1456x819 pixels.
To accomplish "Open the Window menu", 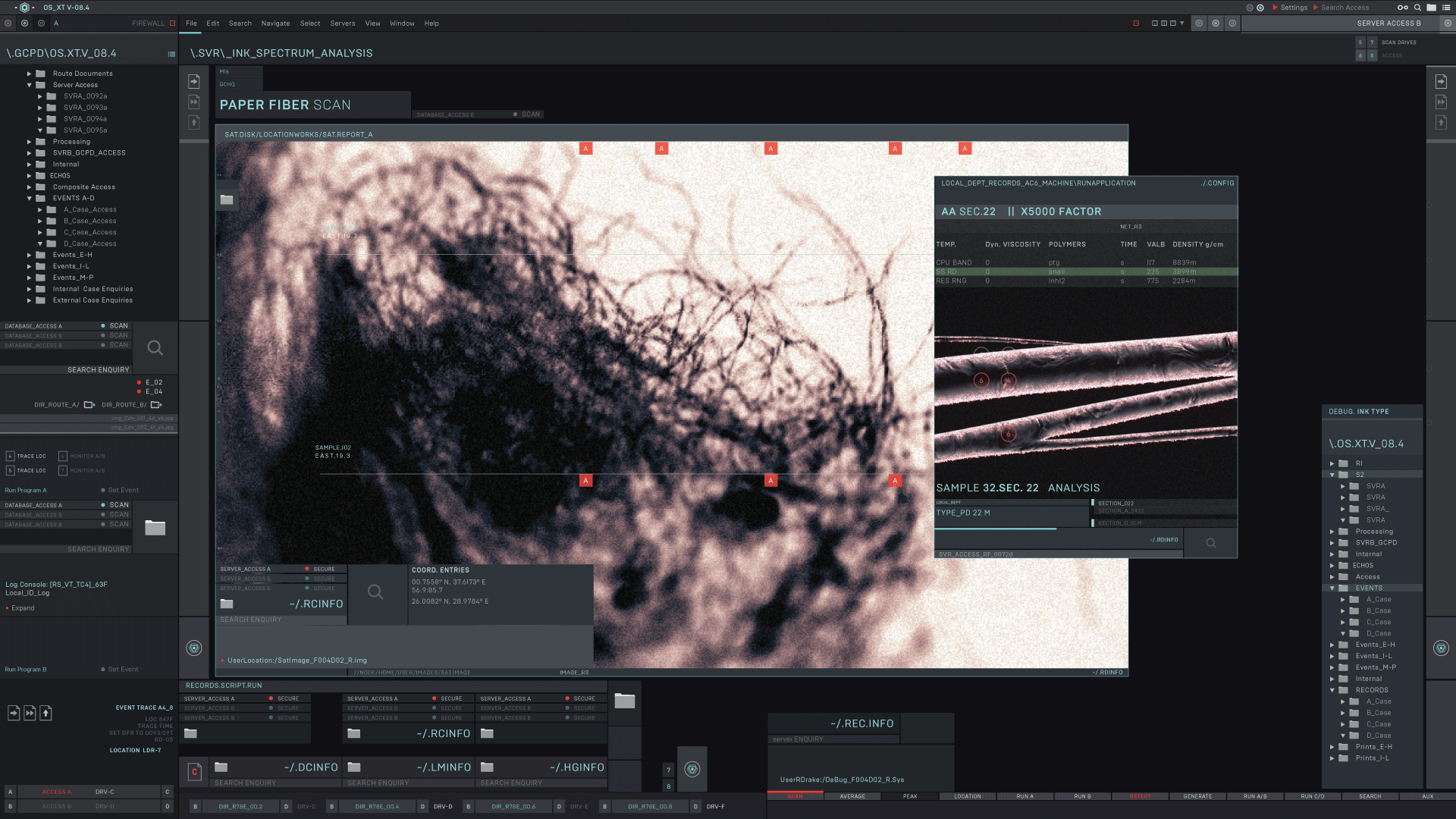I will pos(402,24).
